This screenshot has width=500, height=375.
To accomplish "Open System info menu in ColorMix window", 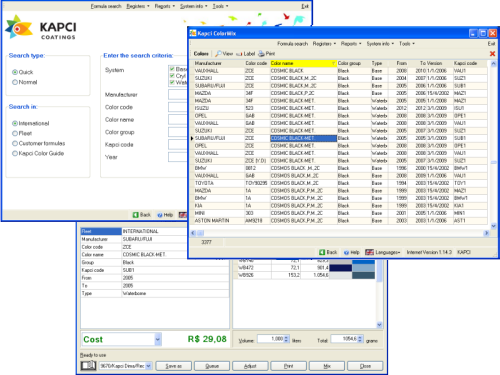I will [x=380, y=44].
